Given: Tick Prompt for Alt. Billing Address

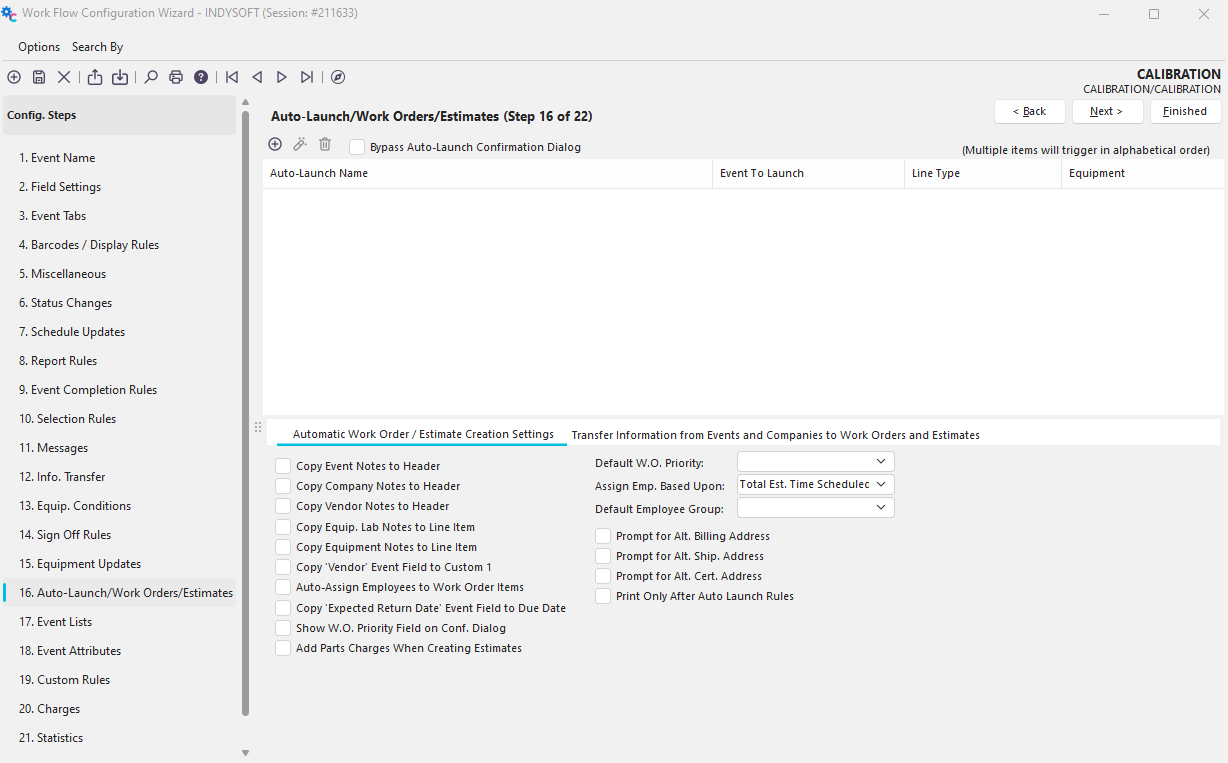Looking at the screenshot, I should pos(603,536).
